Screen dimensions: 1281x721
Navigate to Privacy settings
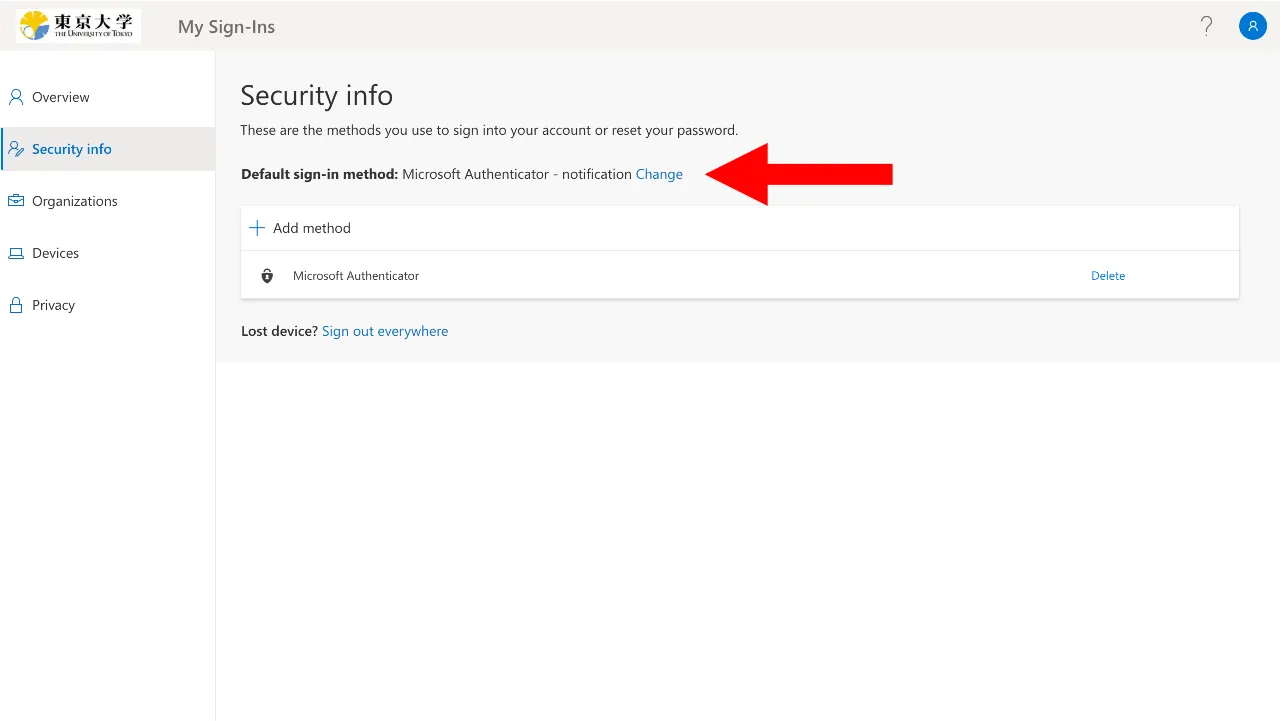[54, 305]
